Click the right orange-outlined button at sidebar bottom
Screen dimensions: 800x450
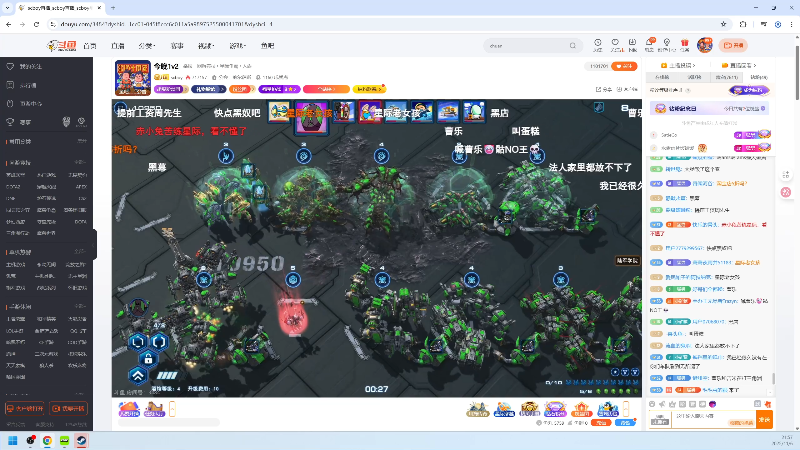(x=68, y=409)
